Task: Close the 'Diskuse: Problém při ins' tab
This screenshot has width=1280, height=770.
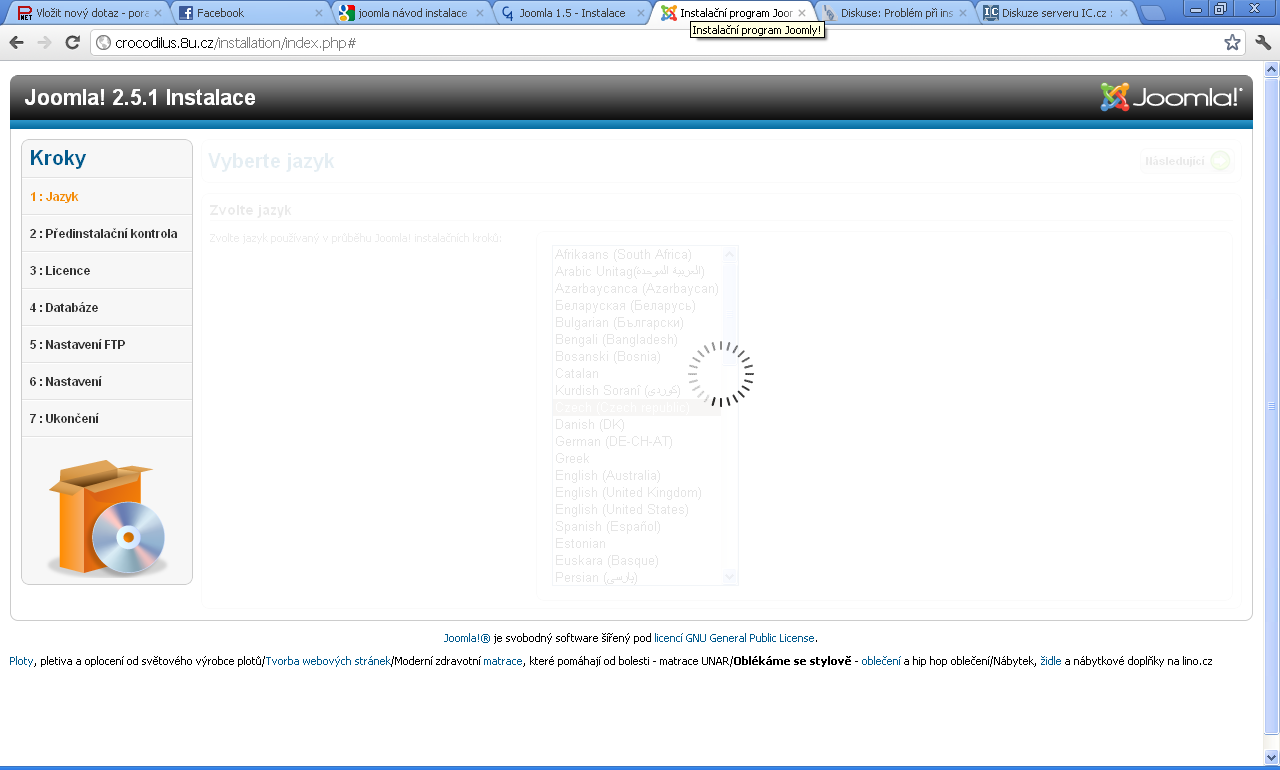Action: click(963, 13)
